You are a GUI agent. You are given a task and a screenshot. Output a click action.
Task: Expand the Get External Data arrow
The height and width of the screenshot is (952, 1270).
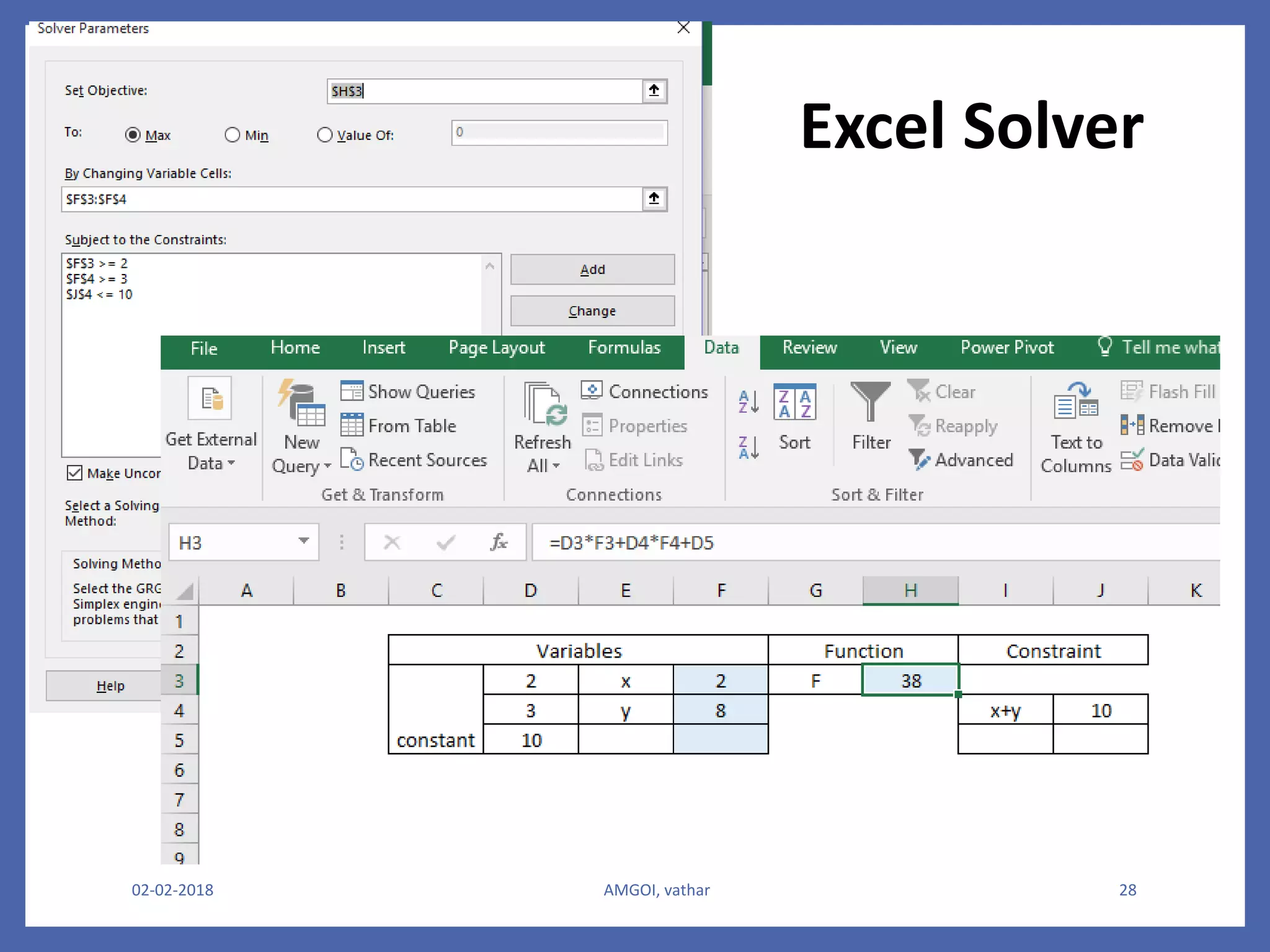231,463
